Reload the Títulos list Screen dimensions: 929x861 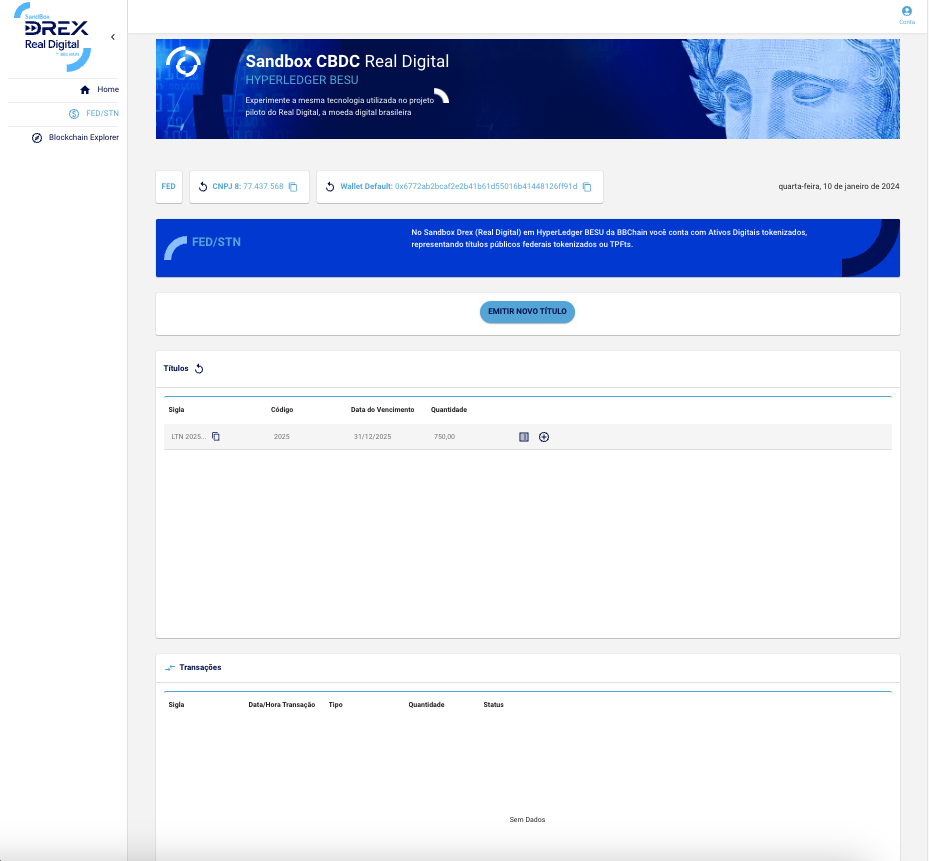click(199, 369)
